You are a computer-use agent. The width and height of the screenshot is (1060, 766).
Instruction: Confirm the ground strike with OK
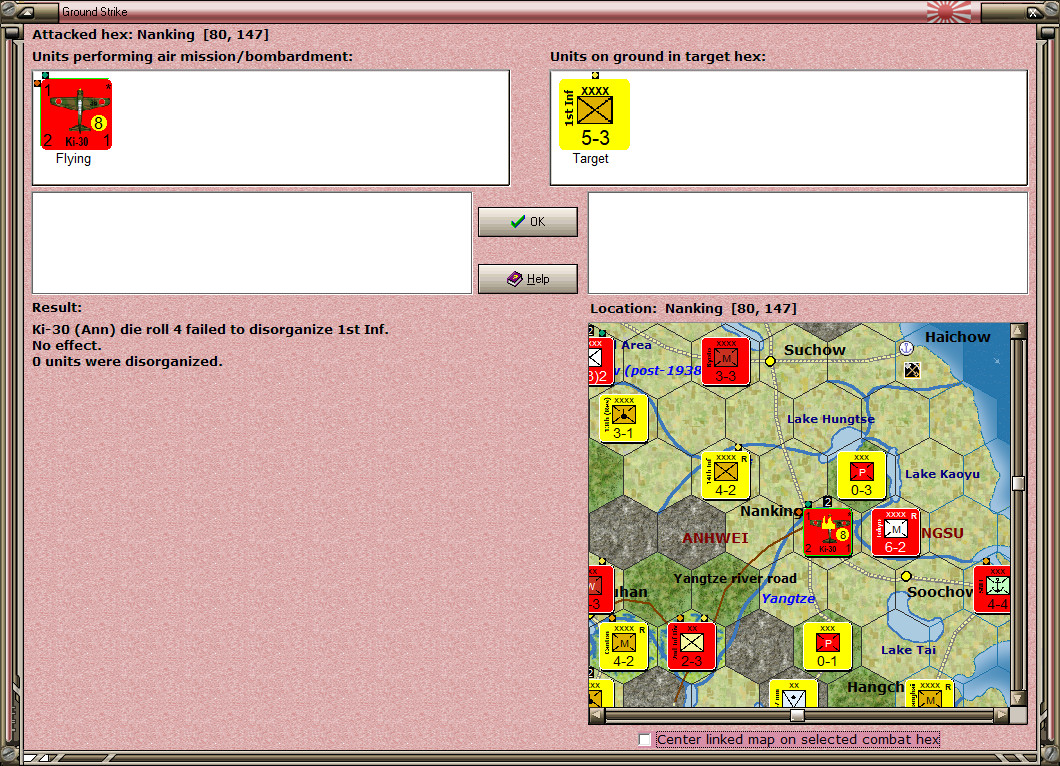click(527, 221)
